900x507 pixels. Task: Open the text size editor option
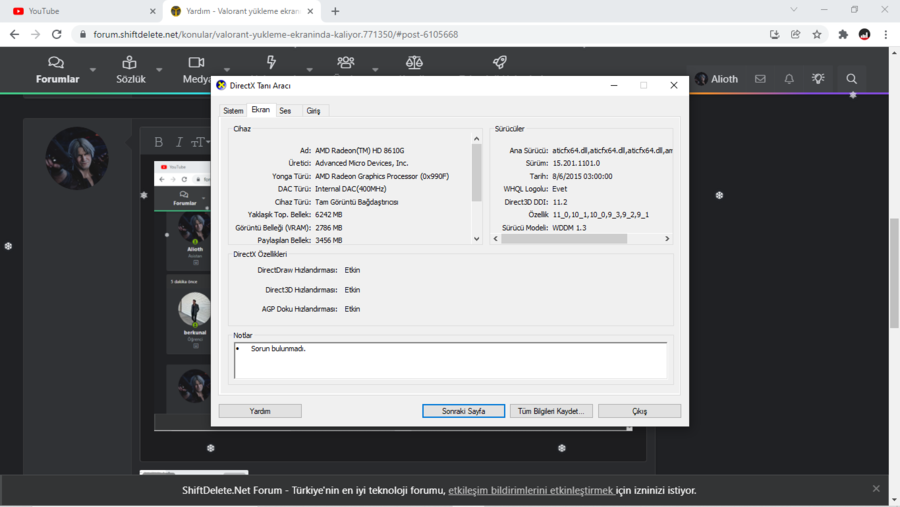pos(200,142)
